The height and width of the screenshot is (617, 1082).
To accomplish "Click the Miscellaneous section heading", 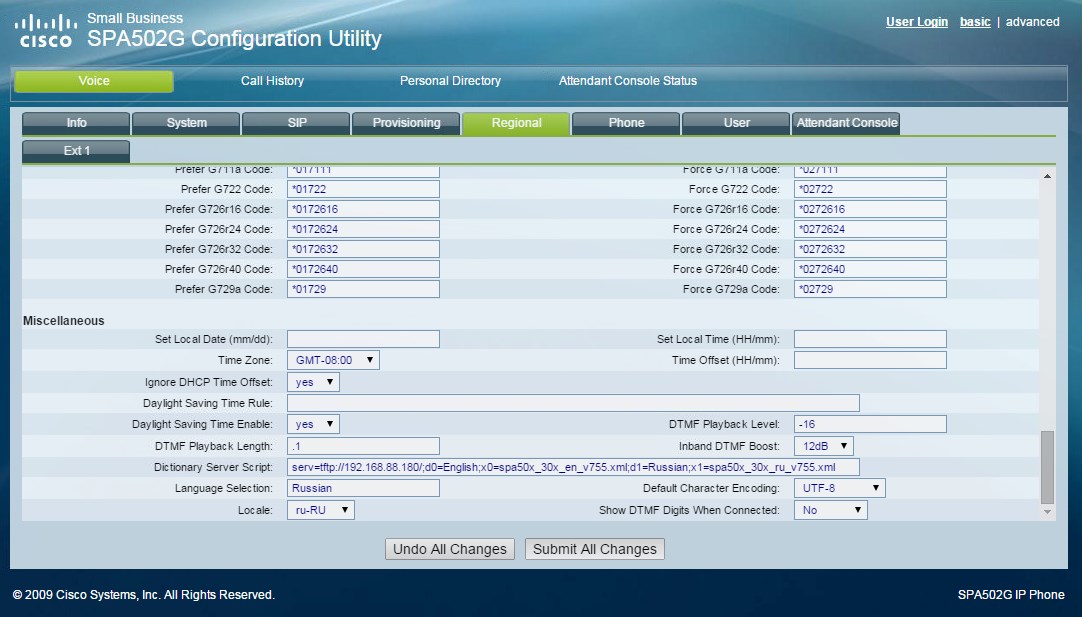I will [x=63, y=321].
